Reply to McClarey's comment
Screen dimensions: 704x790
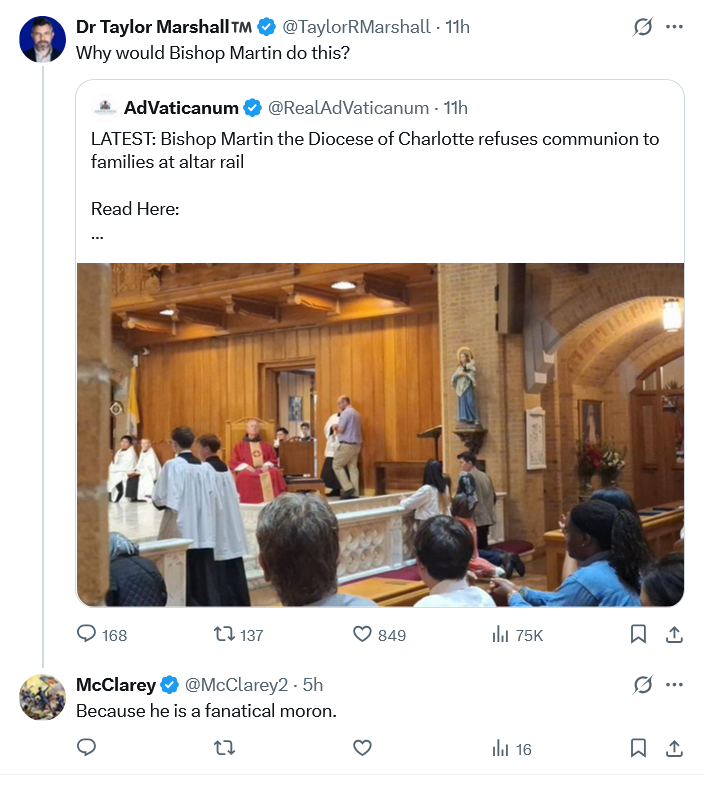pyautogui.click(x=88, y=748)
